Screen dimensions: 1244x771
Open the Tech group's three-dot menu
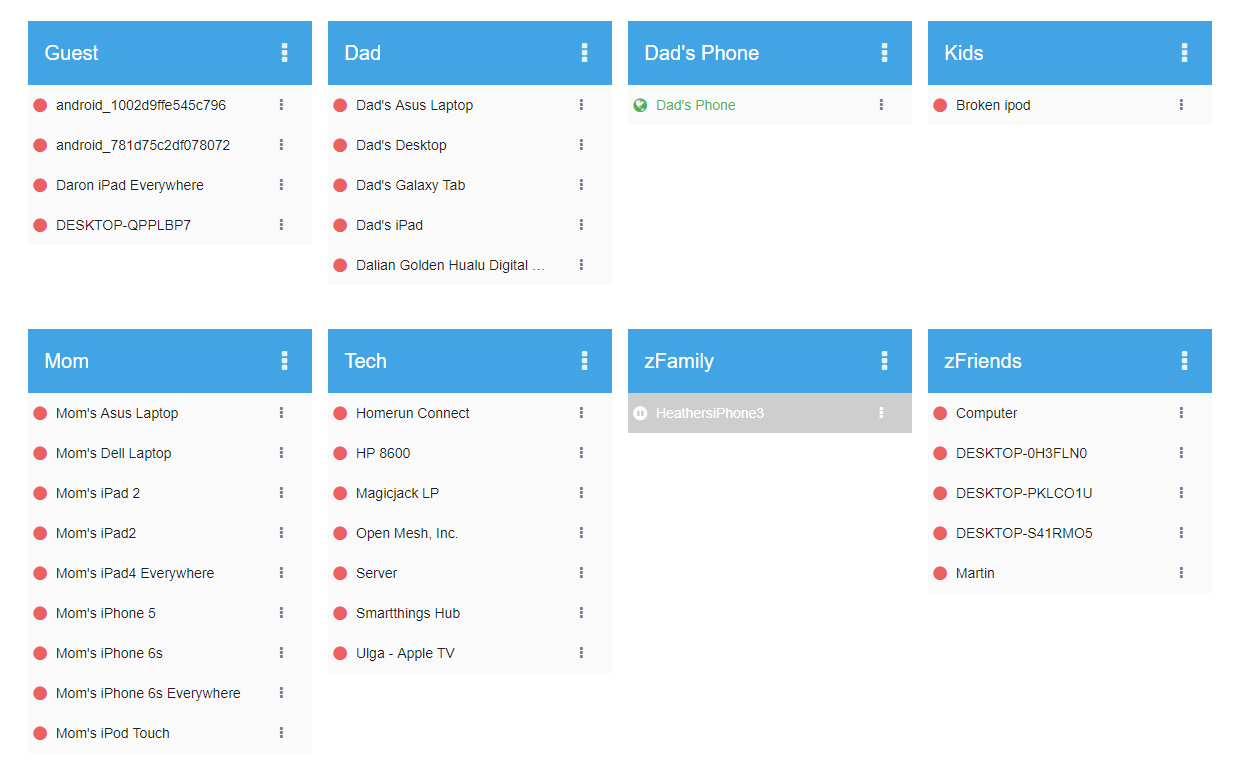(585, 361)
